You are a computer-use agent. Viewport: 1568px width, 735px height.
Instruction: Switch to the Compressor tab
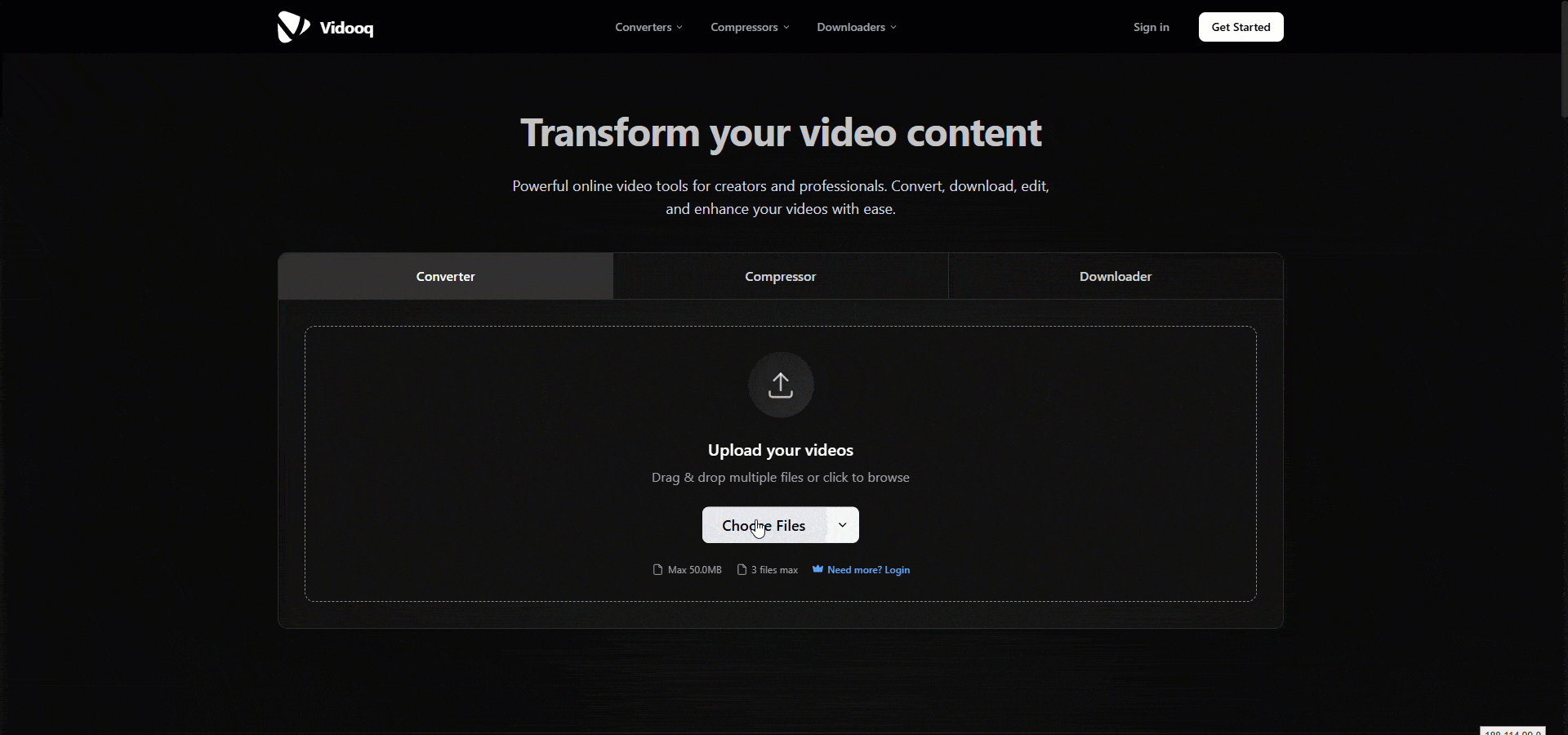(x=780, y=276)
